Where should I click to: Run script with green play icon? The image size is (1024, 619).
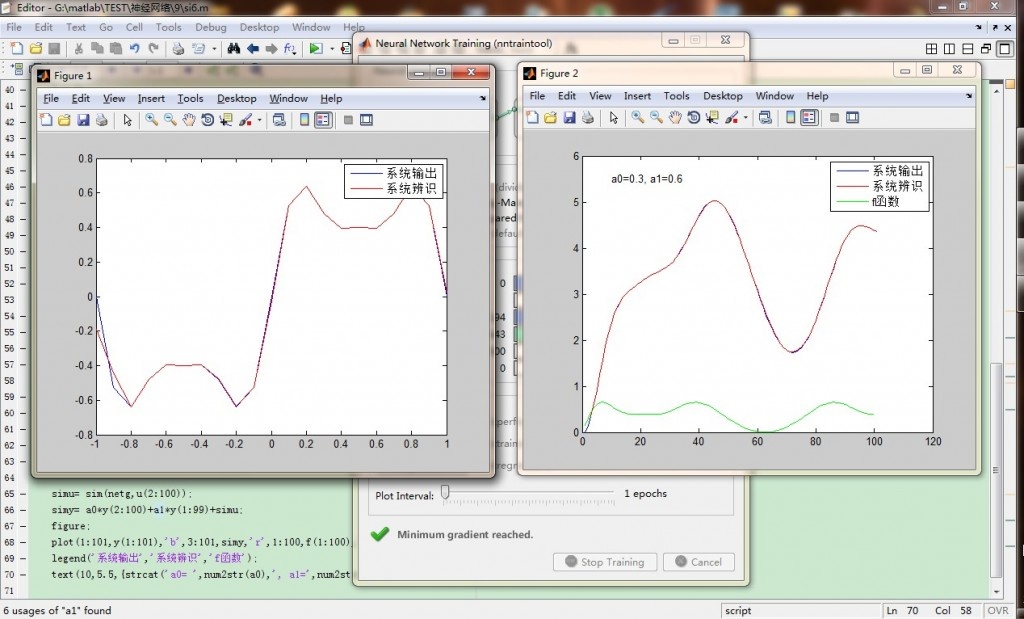pyautogui.click(x=316, y=48)
